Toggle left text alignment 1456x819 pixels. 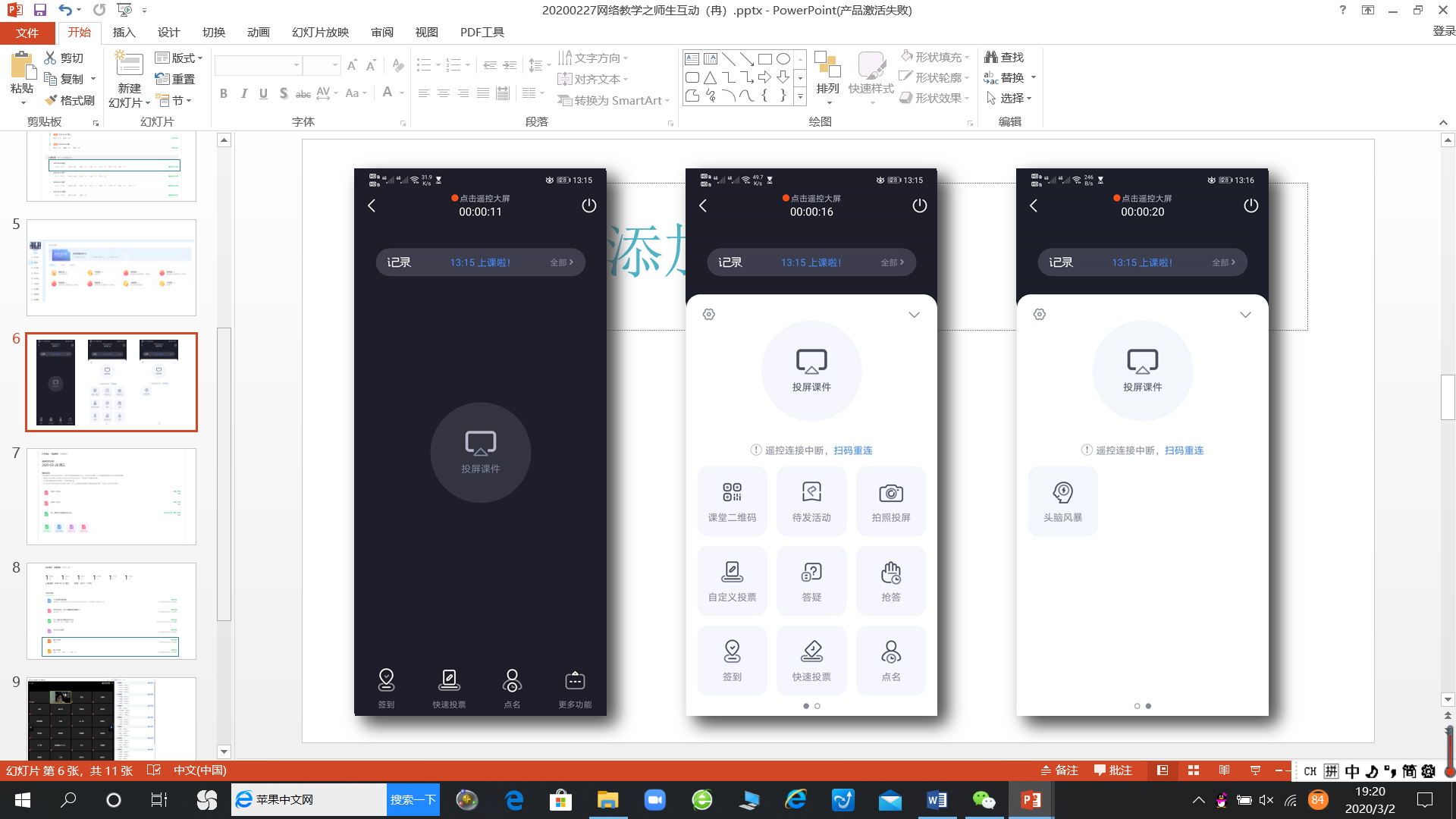[423, 93]
